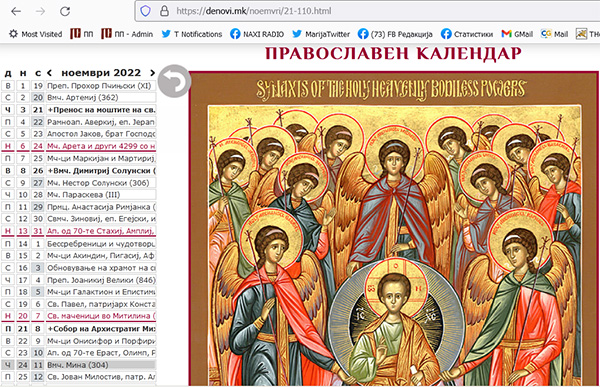The width and height of the screenshot is (600, 387).
Task: Open Преп. Прохор Пчињски entry
Action: click(101, 86)
